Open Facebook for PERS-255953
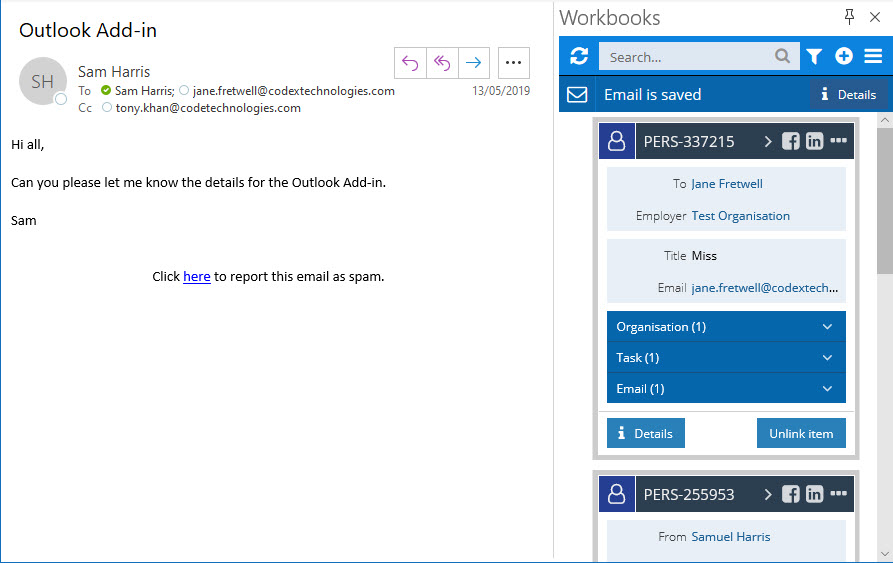 pyautogui.click(x=790, y=494)
